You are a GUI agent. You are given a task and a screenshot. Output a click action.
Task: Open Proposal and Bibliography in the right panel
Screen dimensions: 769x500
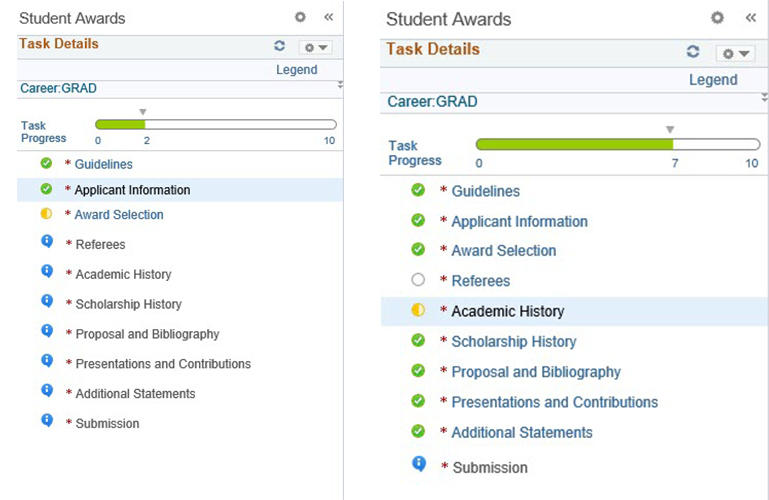[535, 372]
